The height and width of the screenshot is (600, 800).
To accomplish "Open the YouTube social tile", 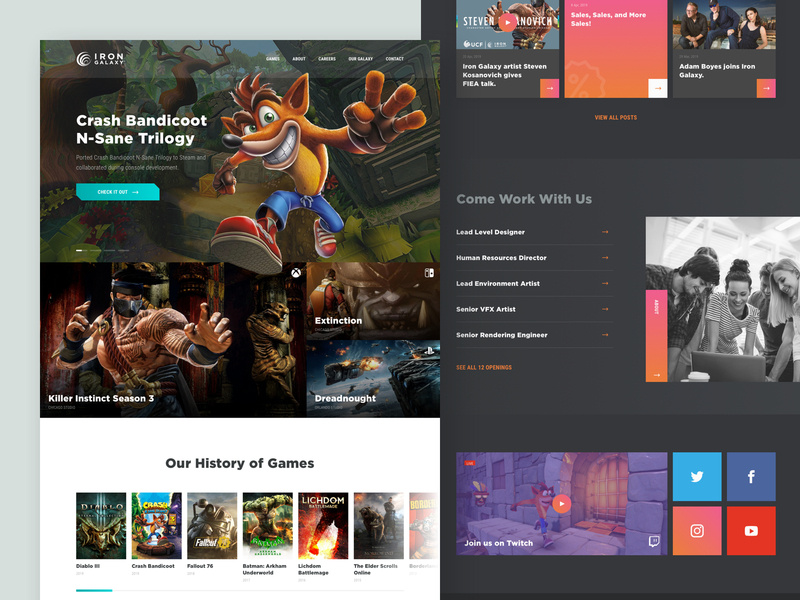I will (751, 531).
